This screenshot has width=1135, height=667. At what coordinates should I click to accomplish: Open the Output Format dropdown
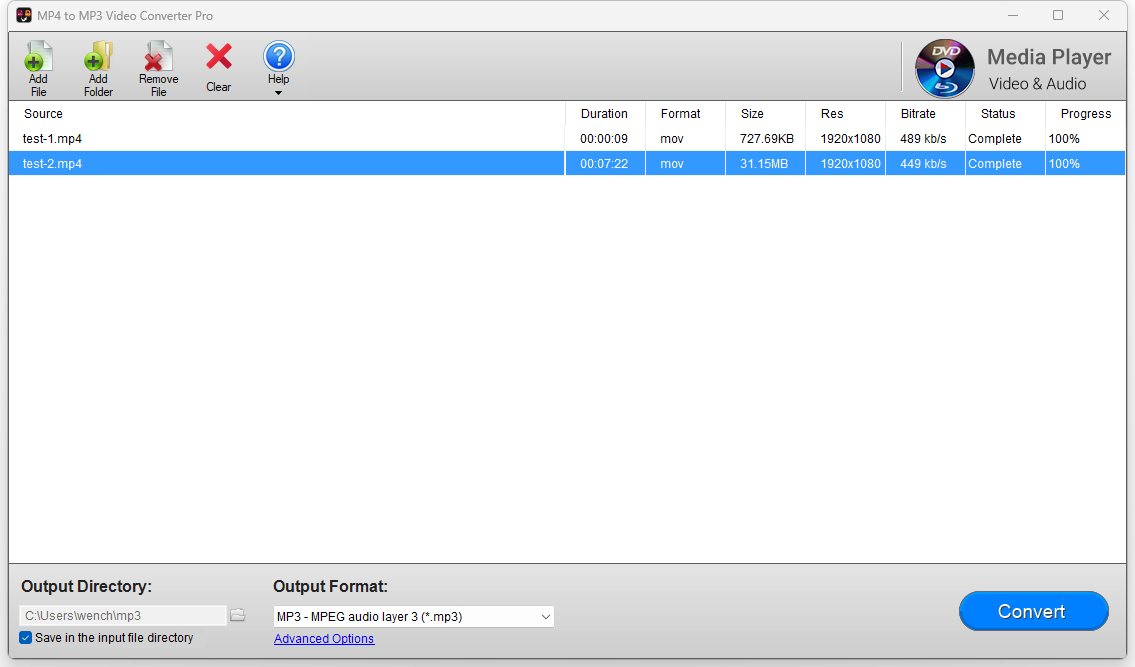point(544,616)
